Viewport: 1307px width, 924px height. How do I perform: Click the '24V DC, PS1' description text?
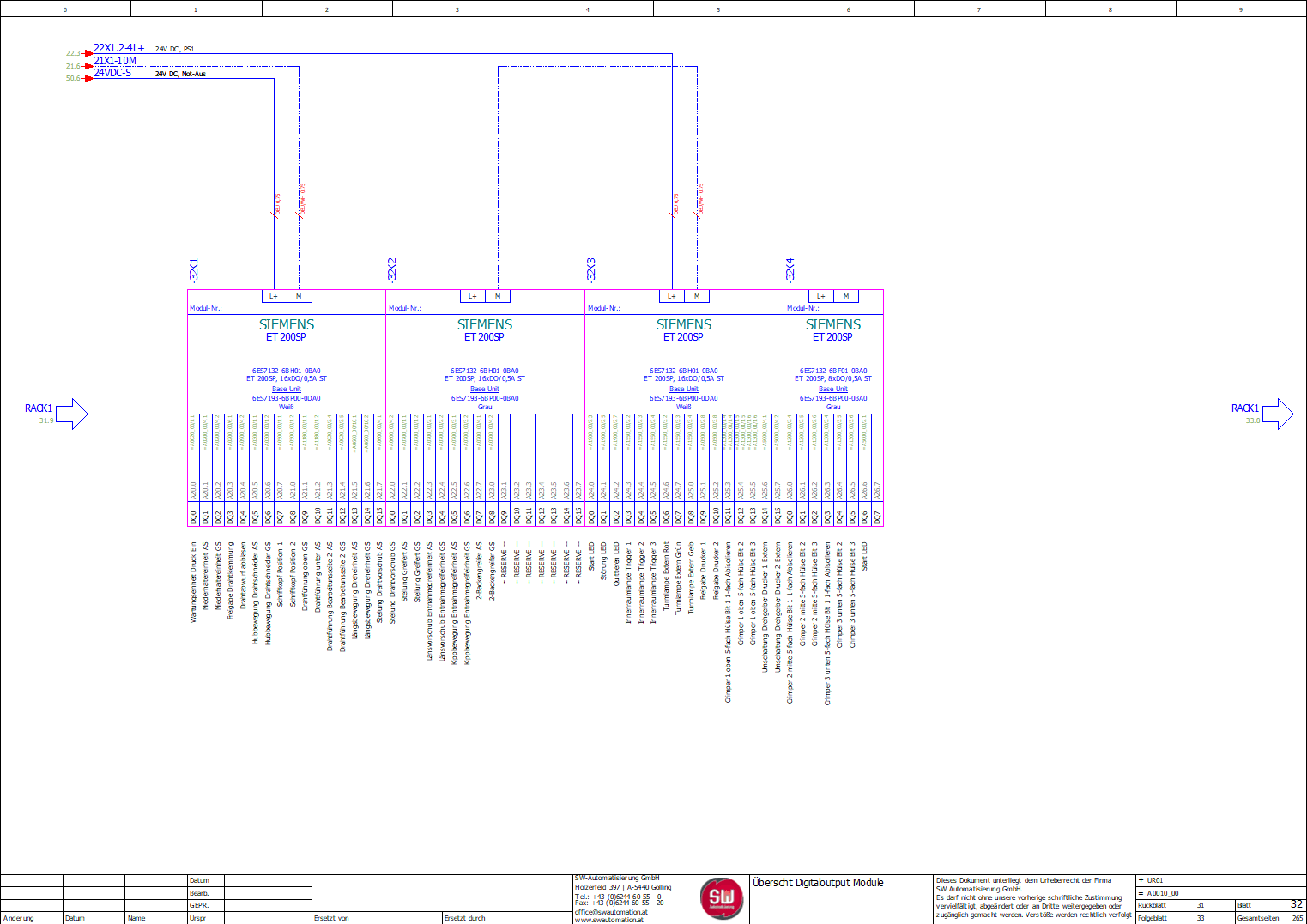[174, 49]
